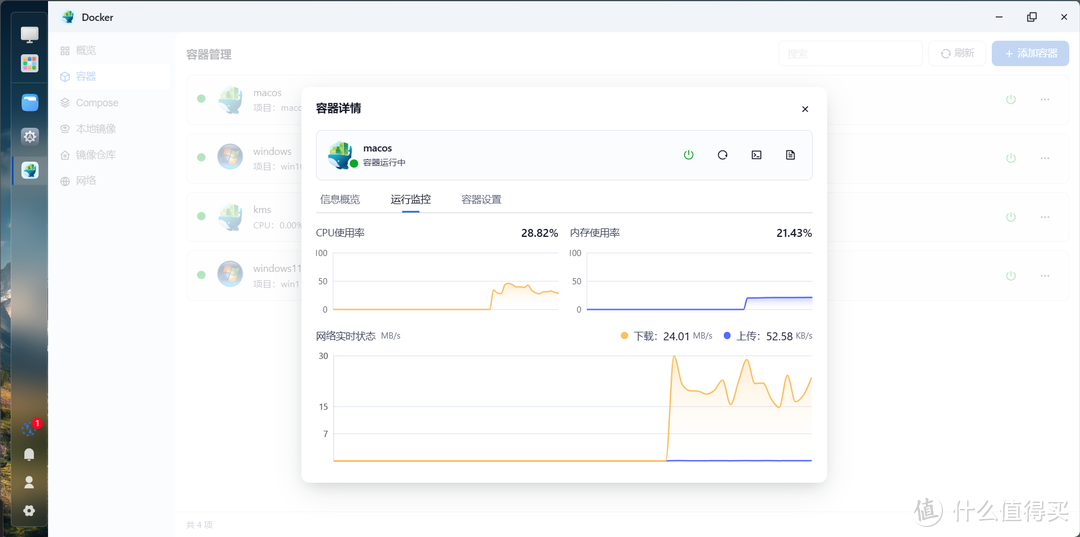Image resolution: width=1080 pixels, height=537 pixels.
Task: Close the 容器详情 dialog
Action: coord(804,109)
